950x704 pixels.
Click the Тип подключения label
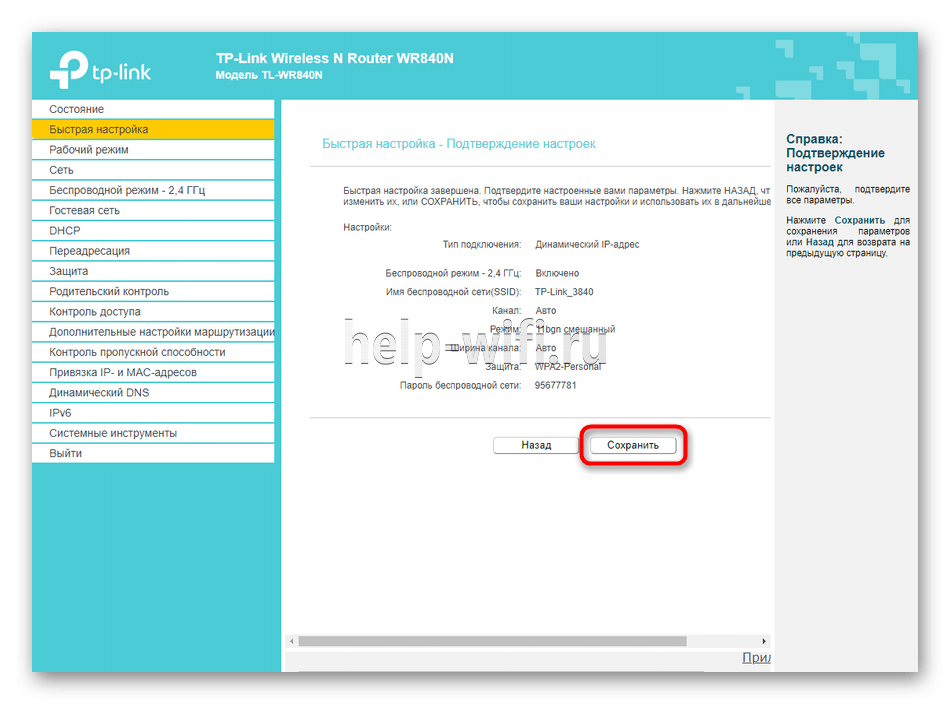482,245
